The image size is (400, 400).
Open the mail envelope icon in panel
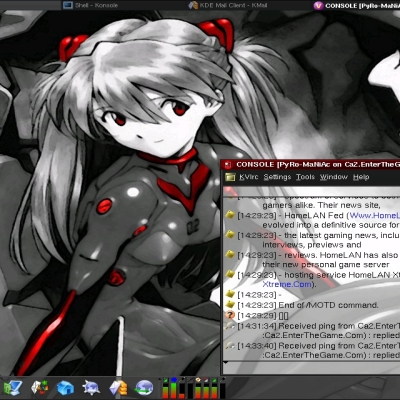tap(118, 388)
